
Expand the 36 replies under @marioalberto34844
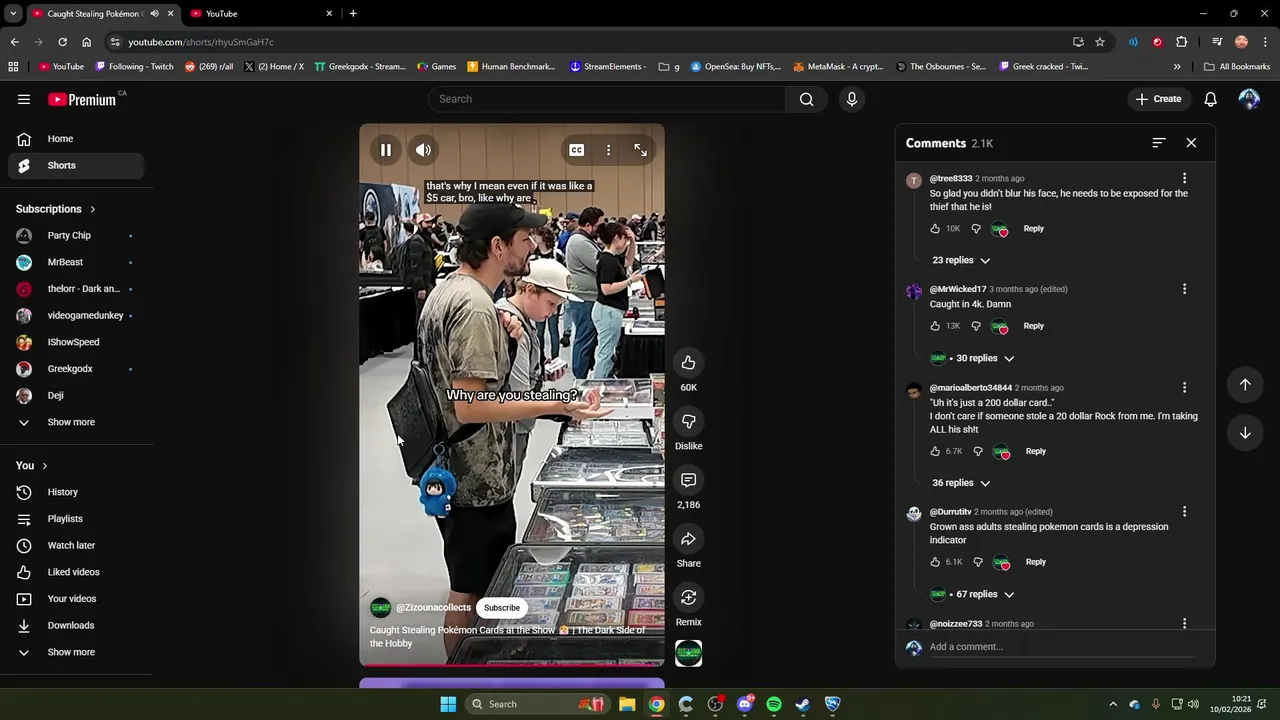(961, 483)
